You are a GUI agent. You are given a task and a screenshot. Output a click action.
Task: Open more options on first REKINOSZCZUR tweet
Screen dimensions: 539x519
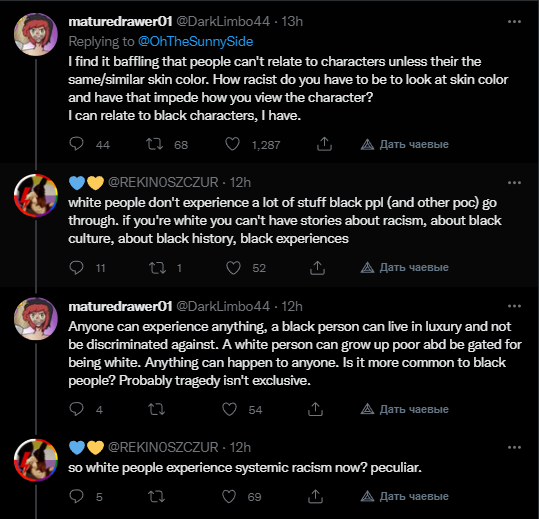(x=514, y=183)
